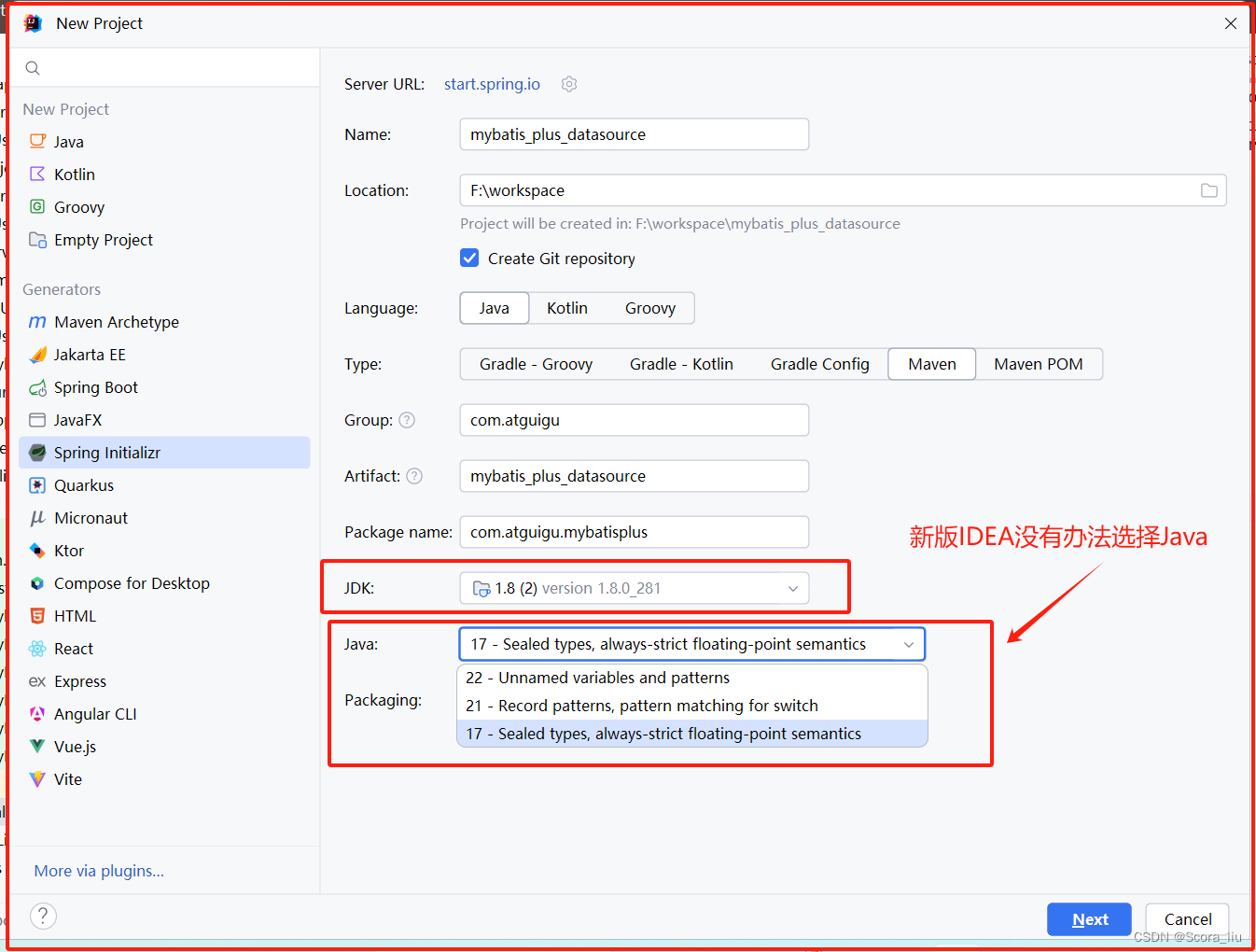This screenshot has width=1256, height=952.
Task: Click the JavaFX icon
Action: pyautogui.click(x=37, y=420)
